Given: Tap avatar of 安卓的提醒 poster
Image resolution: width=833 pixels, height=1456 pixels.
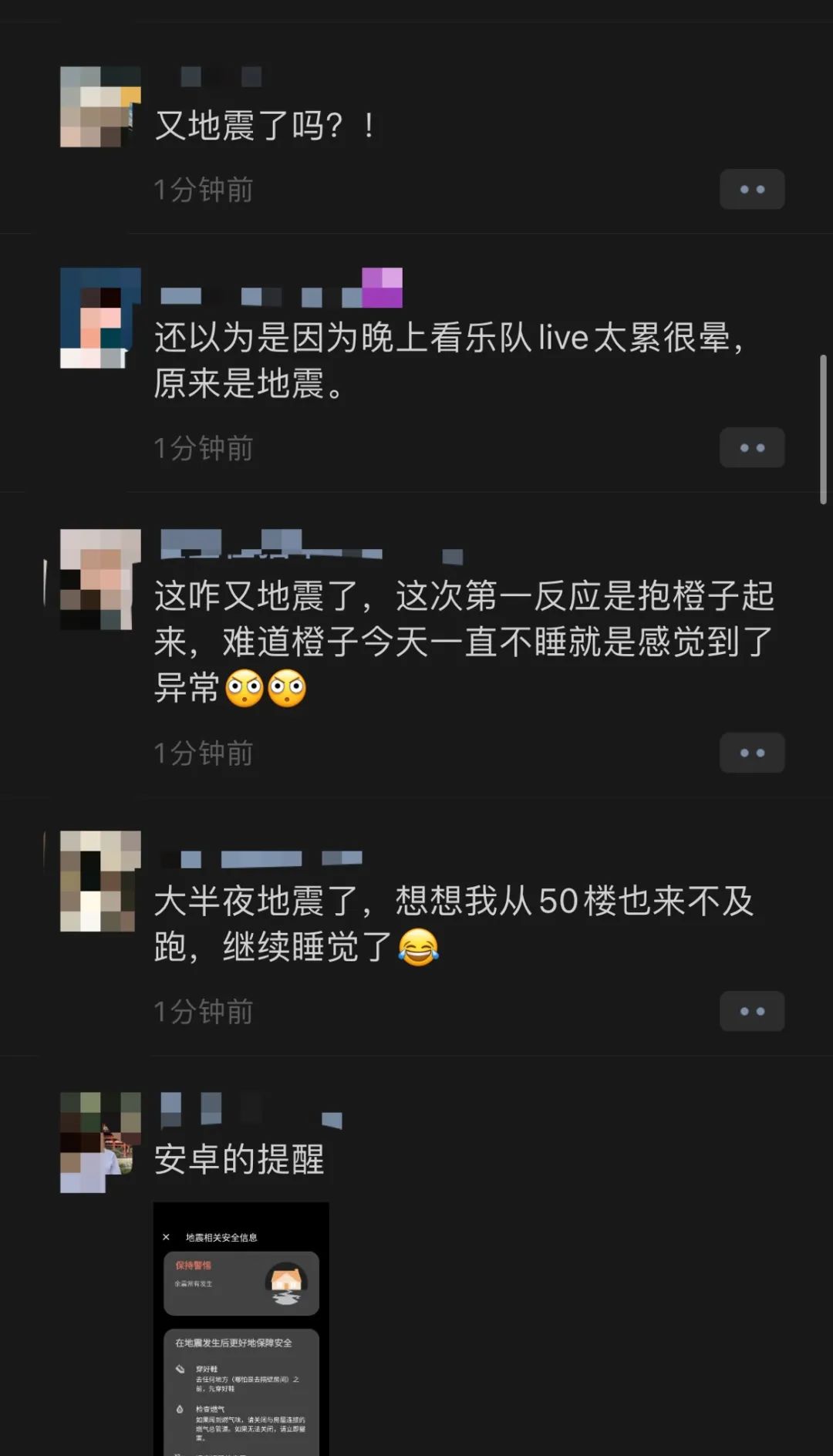Looking at the screenshot, I should click(x=100, y=1142).
